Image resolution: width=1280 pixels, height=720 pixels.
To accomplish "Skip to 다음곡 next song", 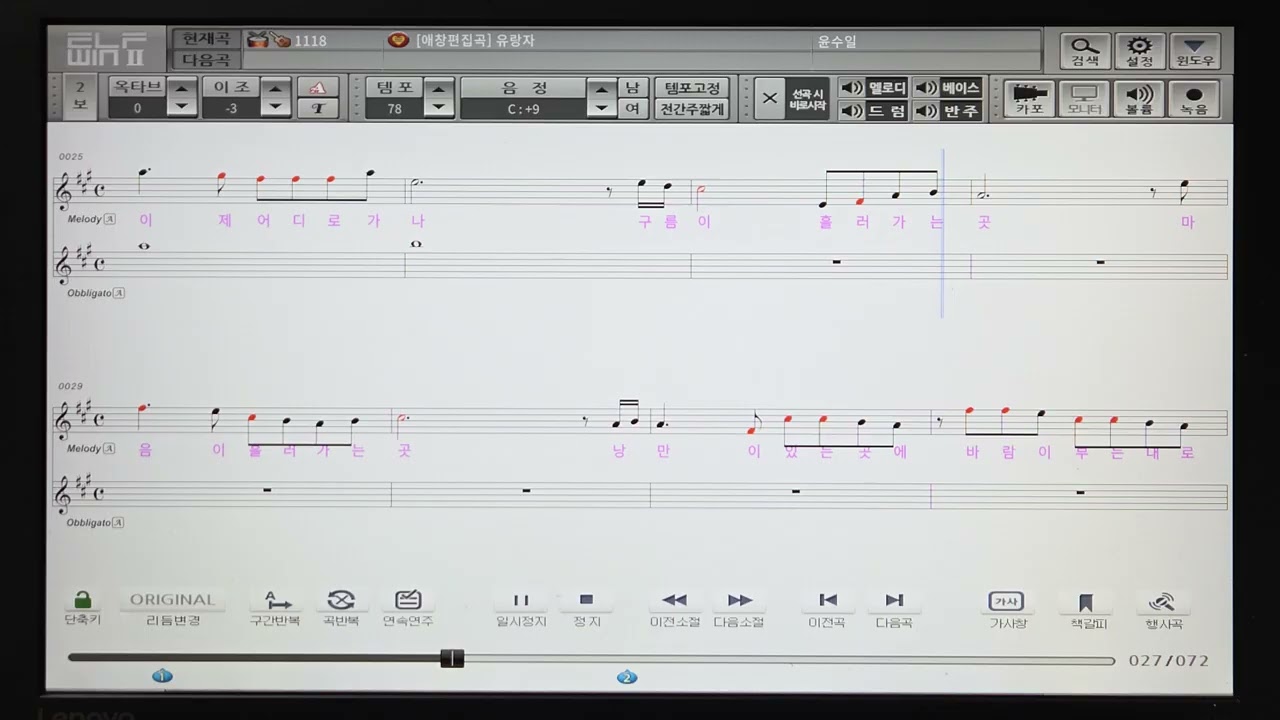I will 894,607.
